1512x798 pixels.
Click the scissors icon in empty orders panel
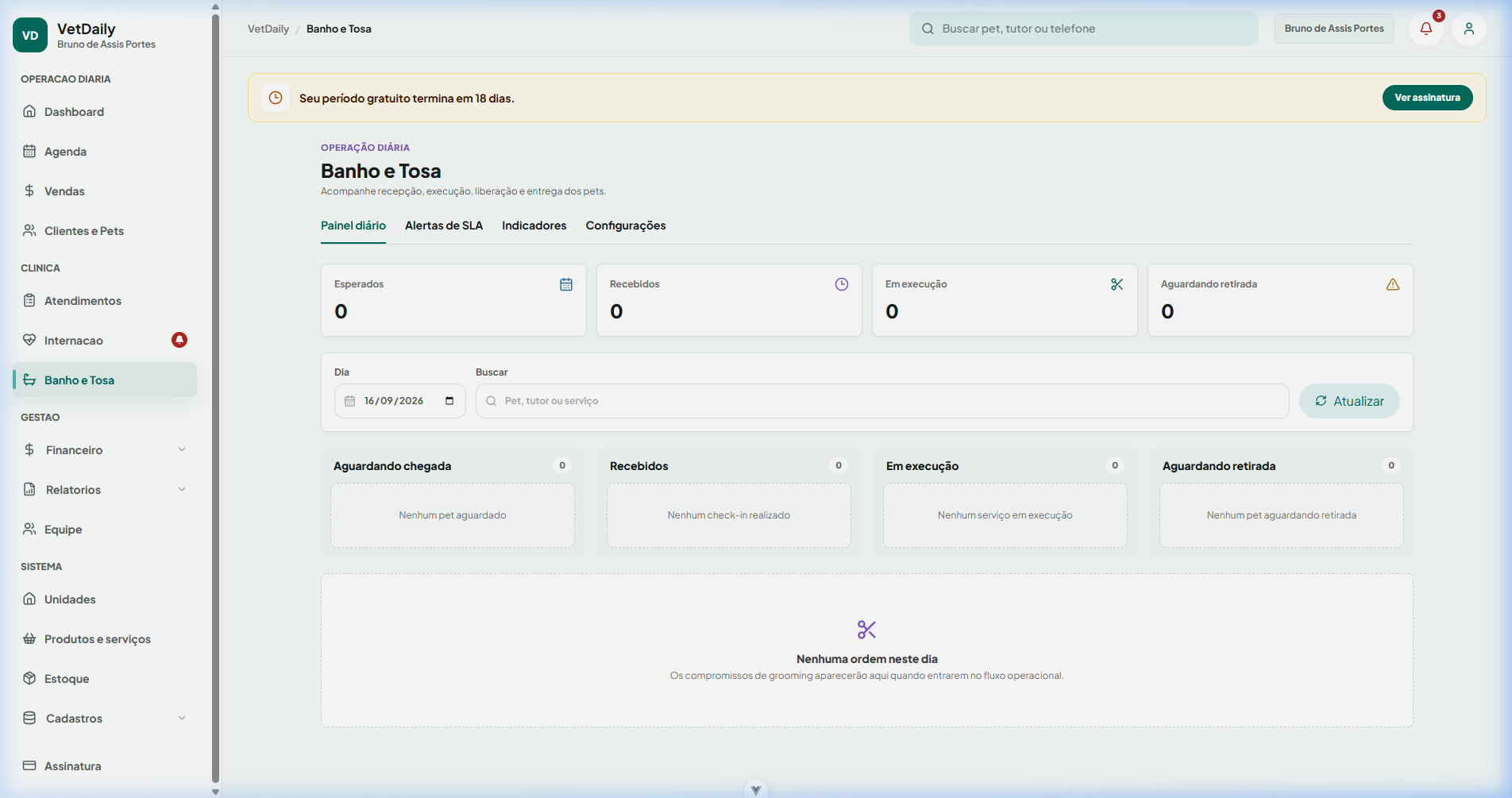[867, 630]
